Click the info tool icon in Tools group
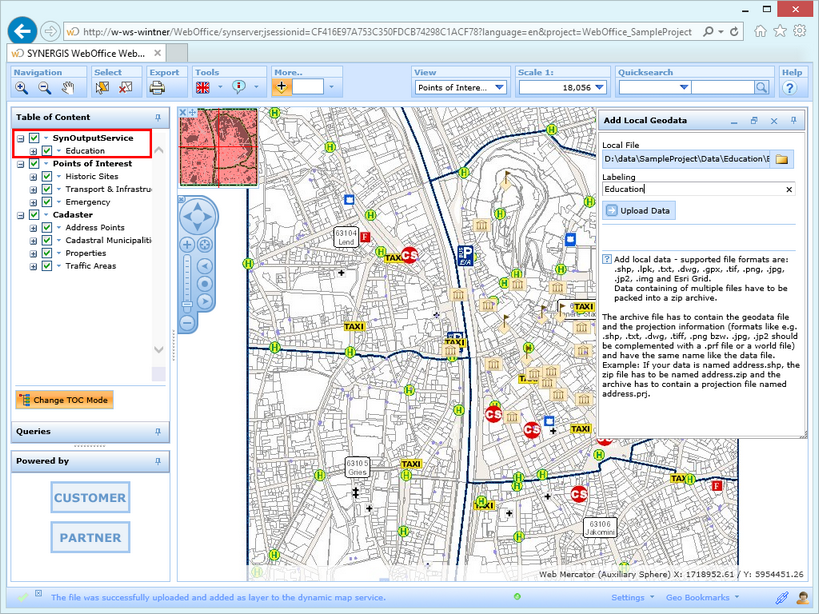This screenshot has width=819, height=614. (x=238, y=88)
